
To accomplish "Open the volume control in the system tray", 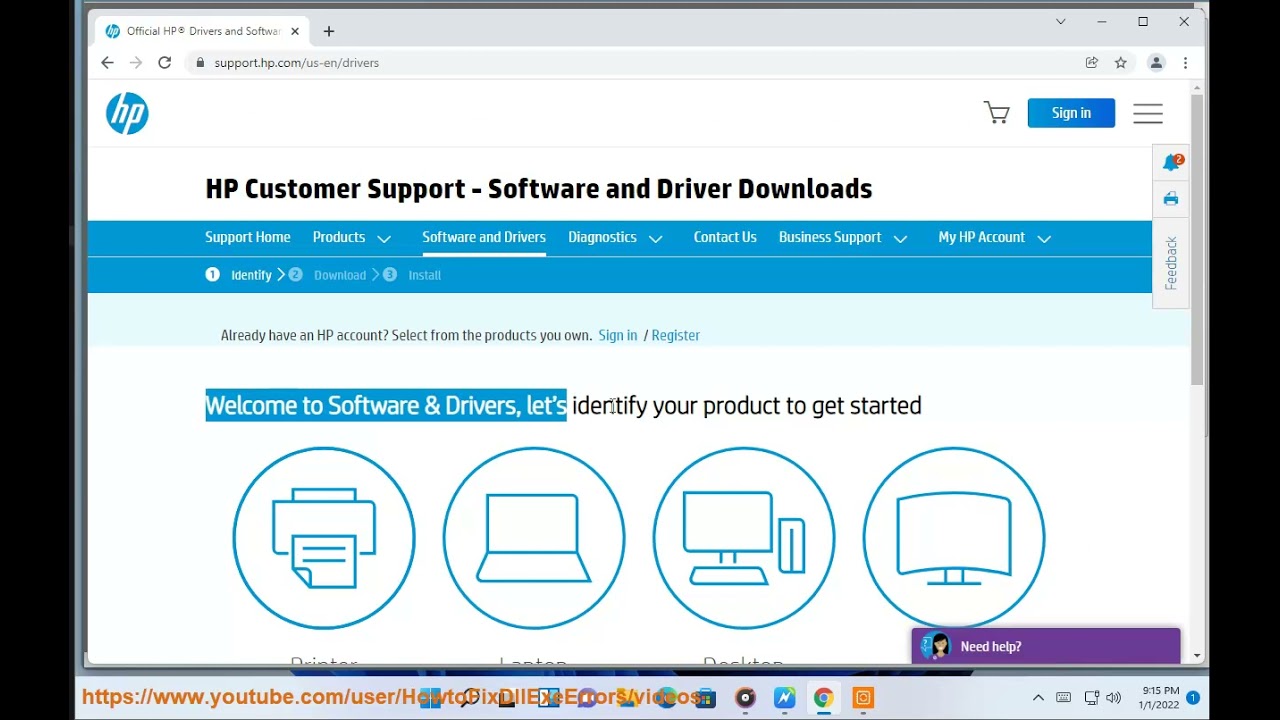I will [1114, 698].
